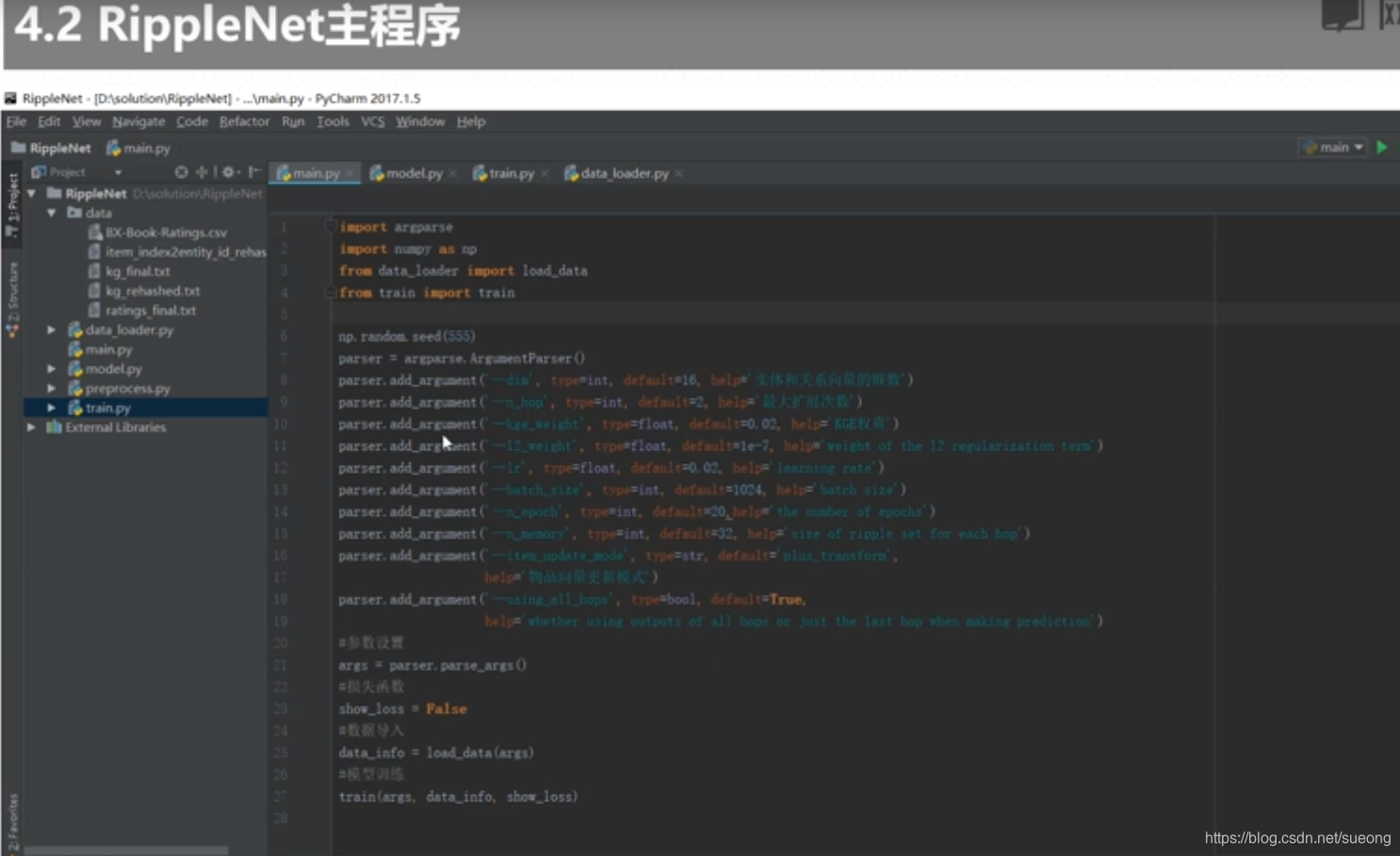The image size is (1400, 856).
Task: Click the Scroll from Source target icon
Action: [x=181, y=172]
